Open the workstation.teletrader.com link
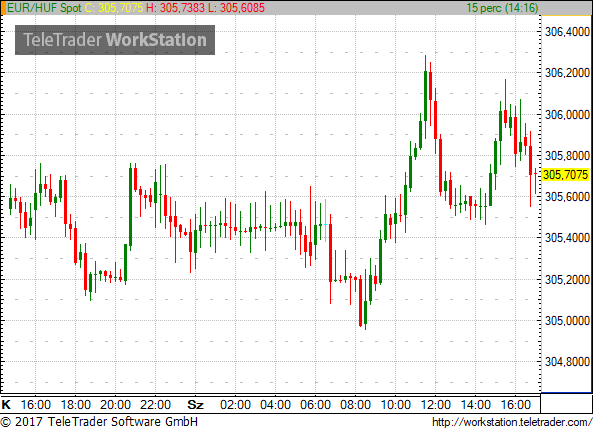593x431 pixels. (512, 422)
